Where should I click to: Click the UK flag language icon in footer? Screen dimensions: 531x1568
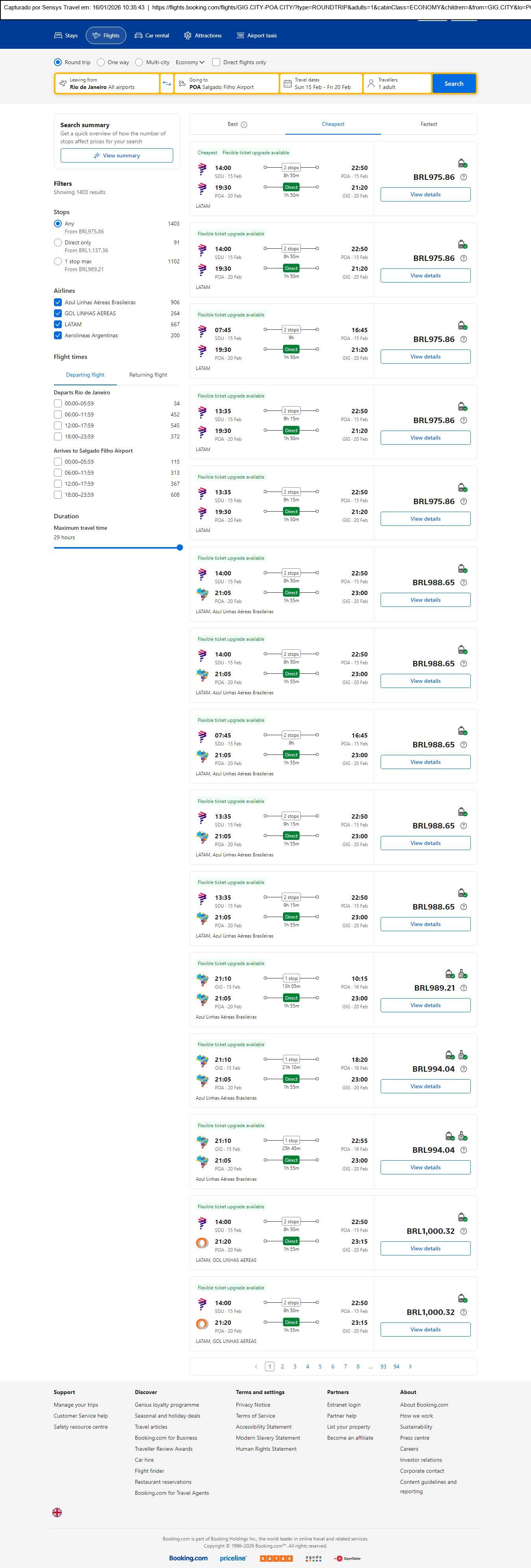point(57,1512)
